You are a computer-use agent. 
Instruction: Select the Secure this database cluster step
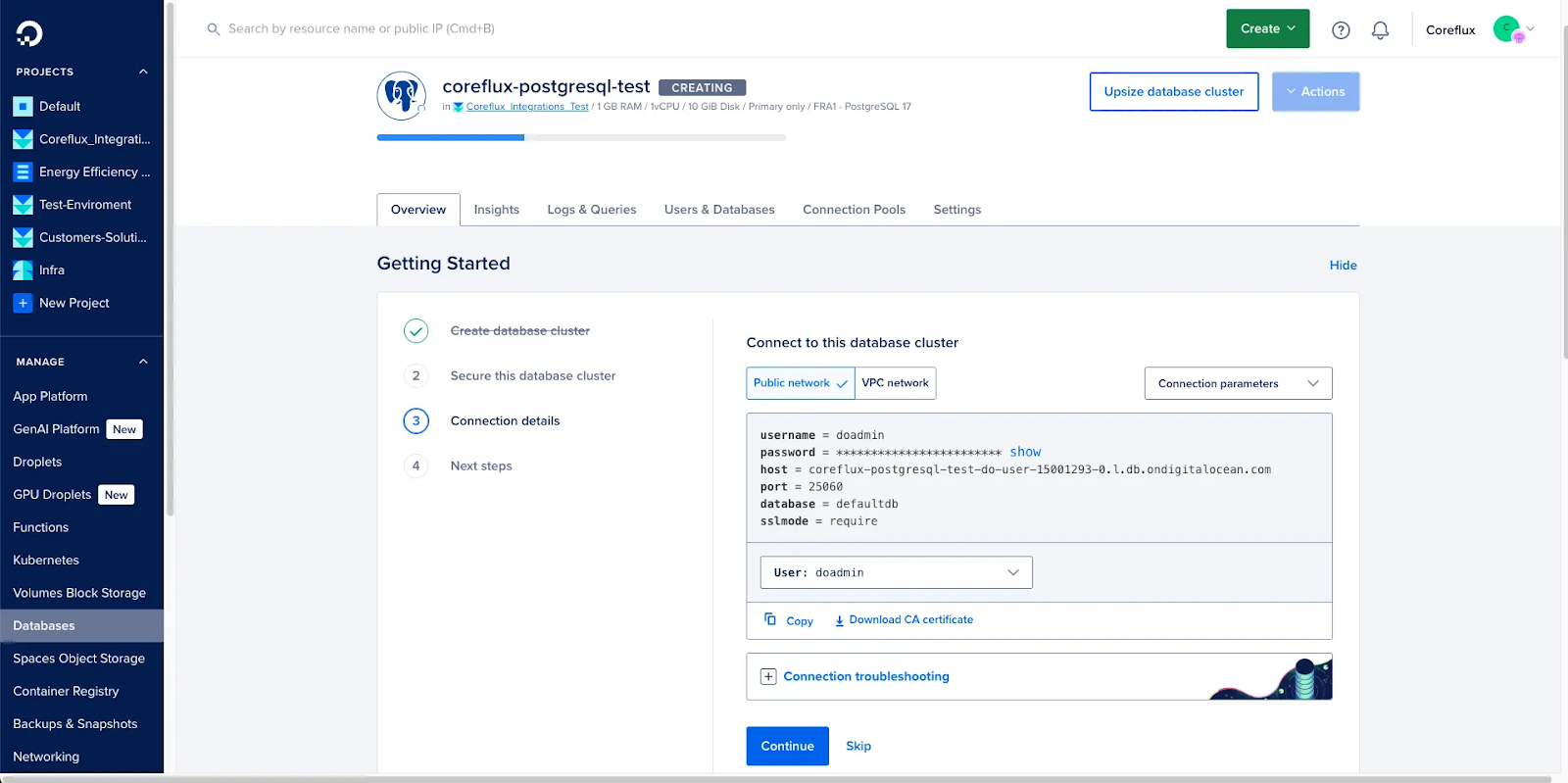tap(533, 376)
